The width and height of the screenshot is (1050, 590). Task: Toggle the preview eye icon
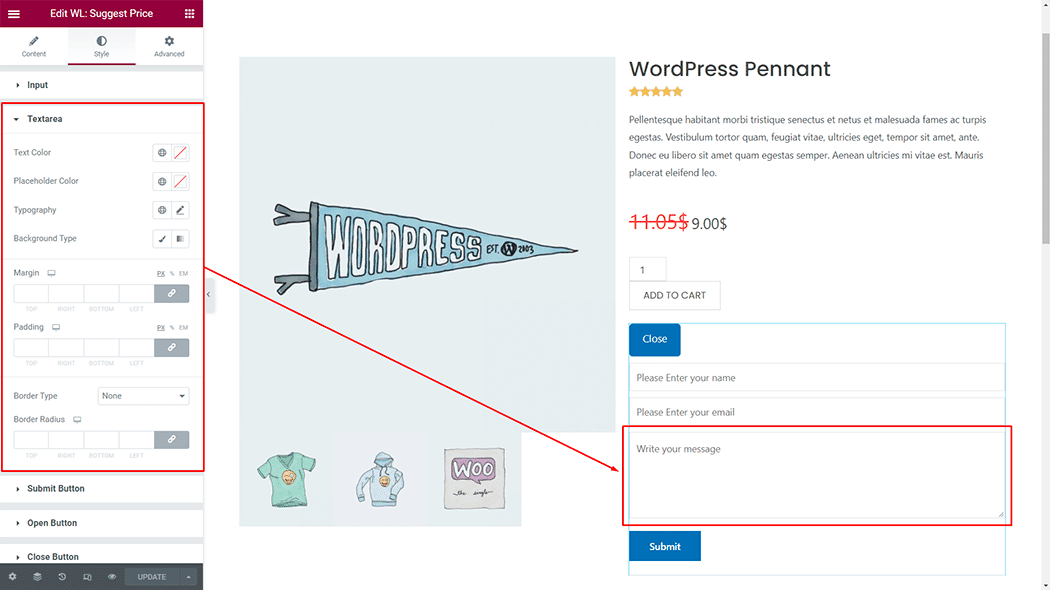(112, 577)
